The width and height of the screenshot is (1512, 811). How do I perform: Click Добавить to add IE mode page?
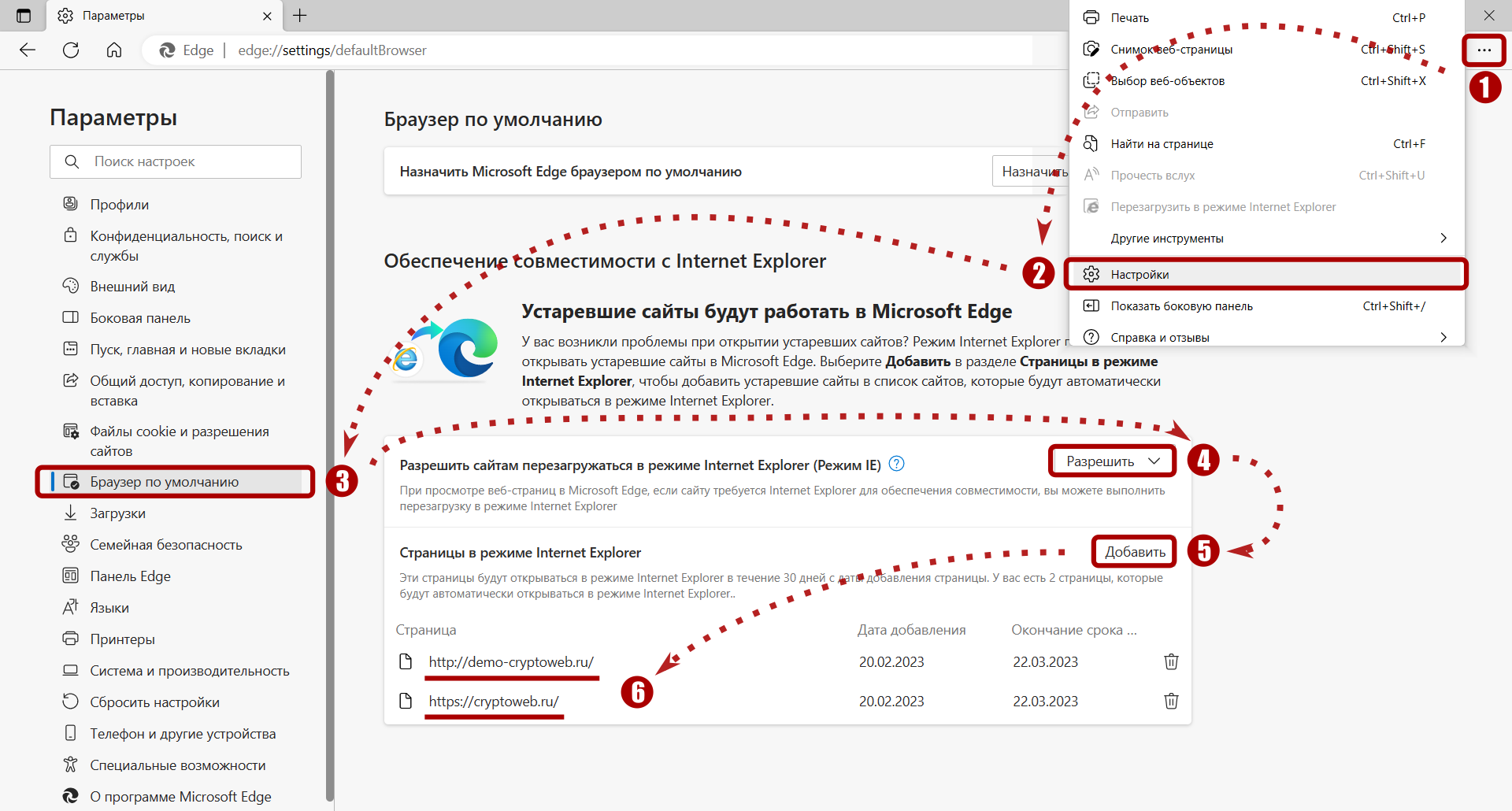pyautogui.click(x=1135, y=552)
